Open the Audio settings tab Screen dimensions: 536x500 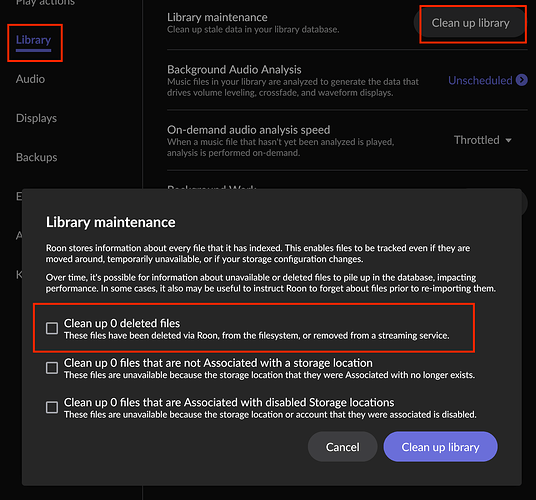pyautogui.click(x=30, y=79)
